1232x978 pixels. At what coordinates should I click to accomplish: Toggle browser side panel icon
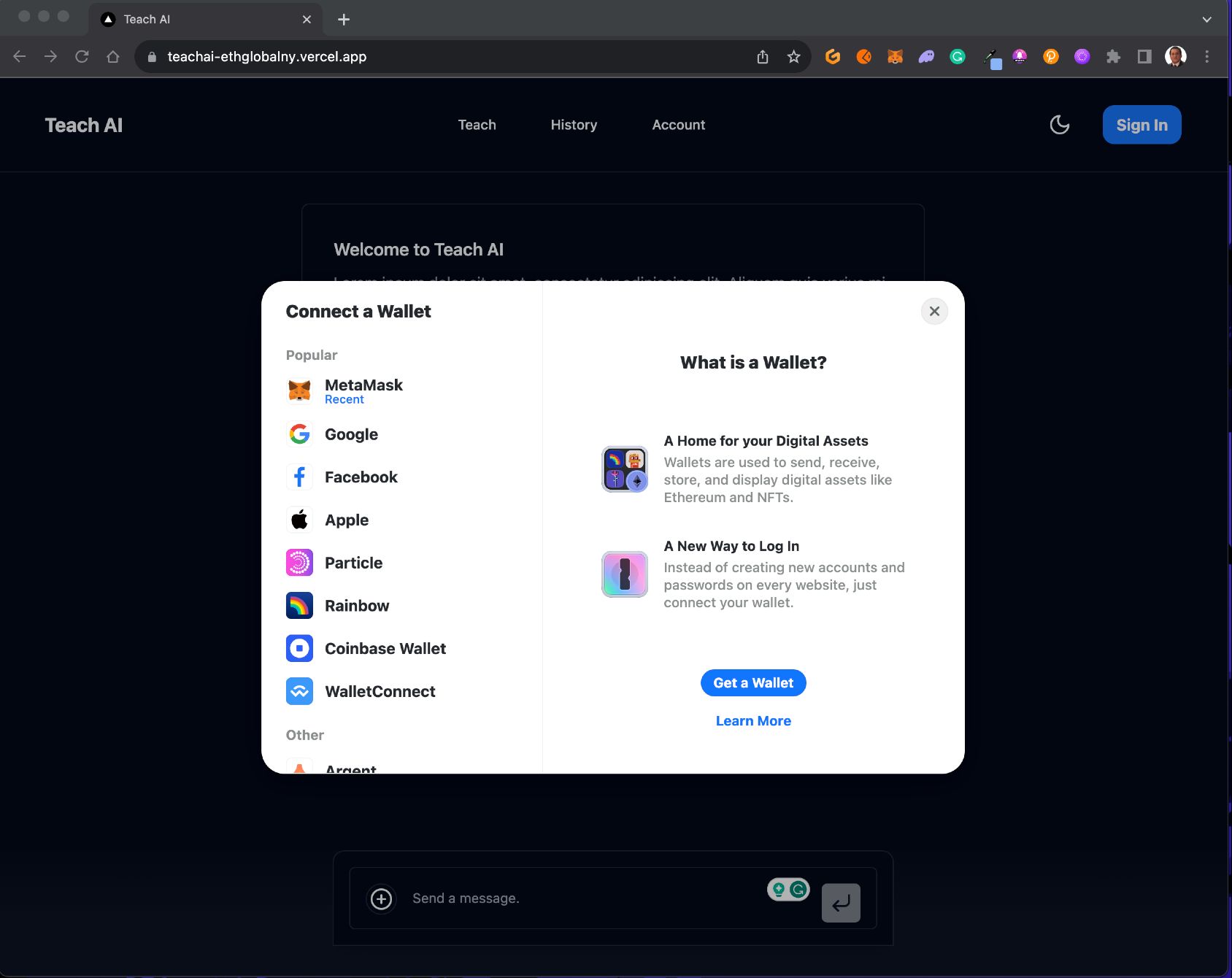point(1144,56)
